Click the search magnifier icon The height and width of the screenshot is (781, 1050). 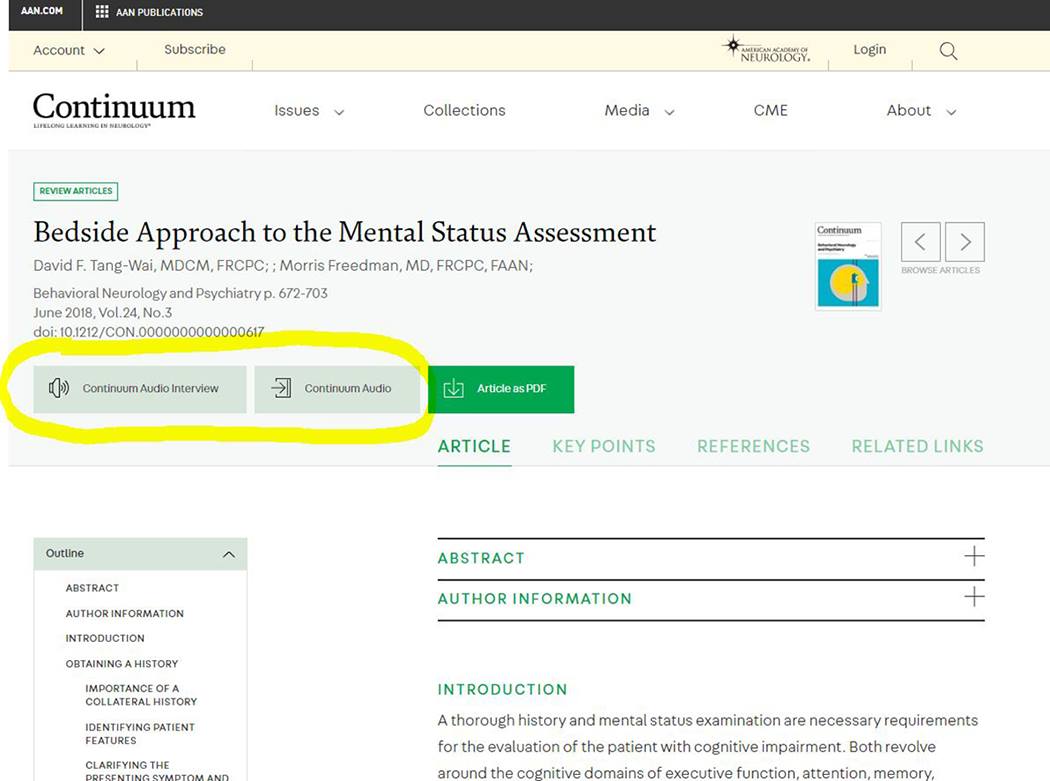click(x=948, y=51)
